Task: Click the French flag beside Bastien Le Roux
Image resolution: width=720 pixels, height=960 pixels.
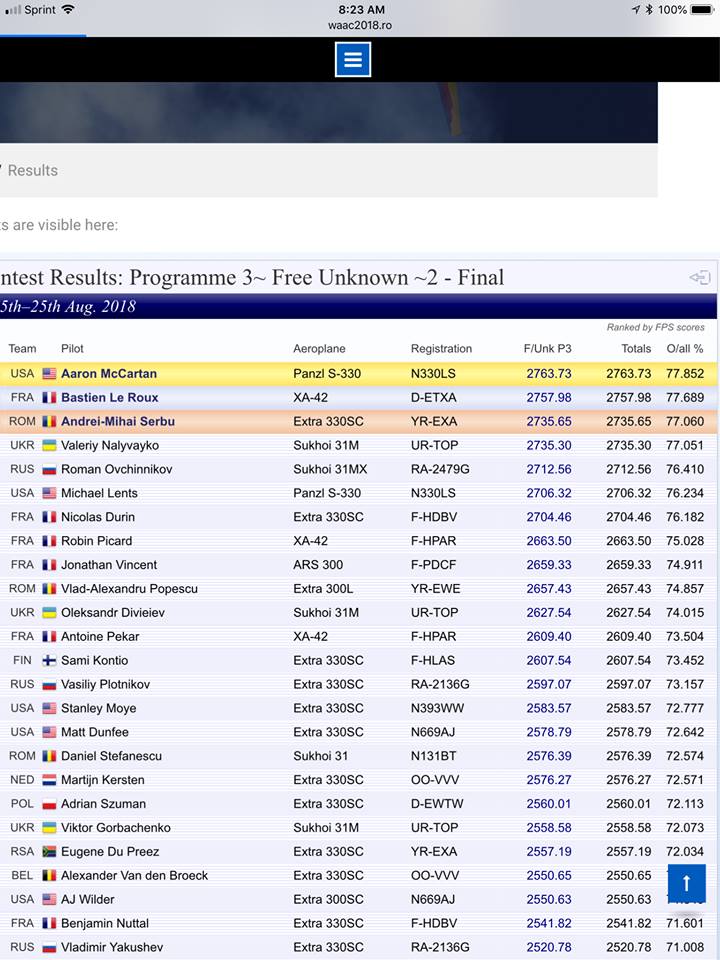Action: point(49,397)
